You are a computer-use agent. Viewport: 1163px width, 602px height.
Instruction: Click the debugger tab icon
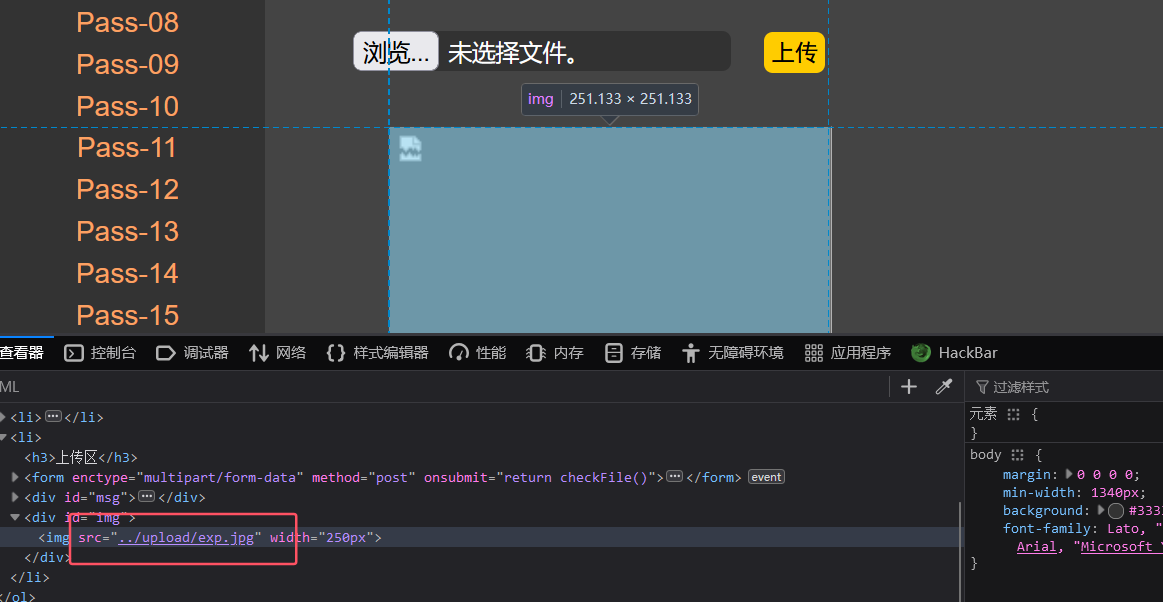tap(166, 353)
